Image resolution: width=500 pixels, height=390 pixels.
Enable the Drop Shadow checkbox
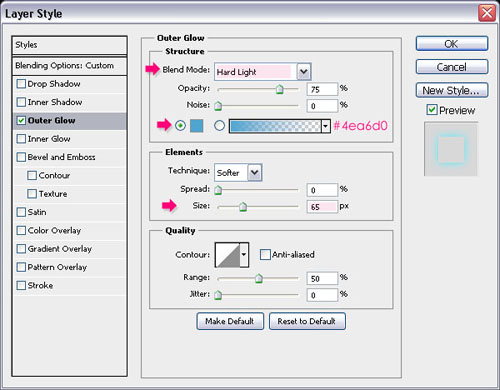coord(21,84)
